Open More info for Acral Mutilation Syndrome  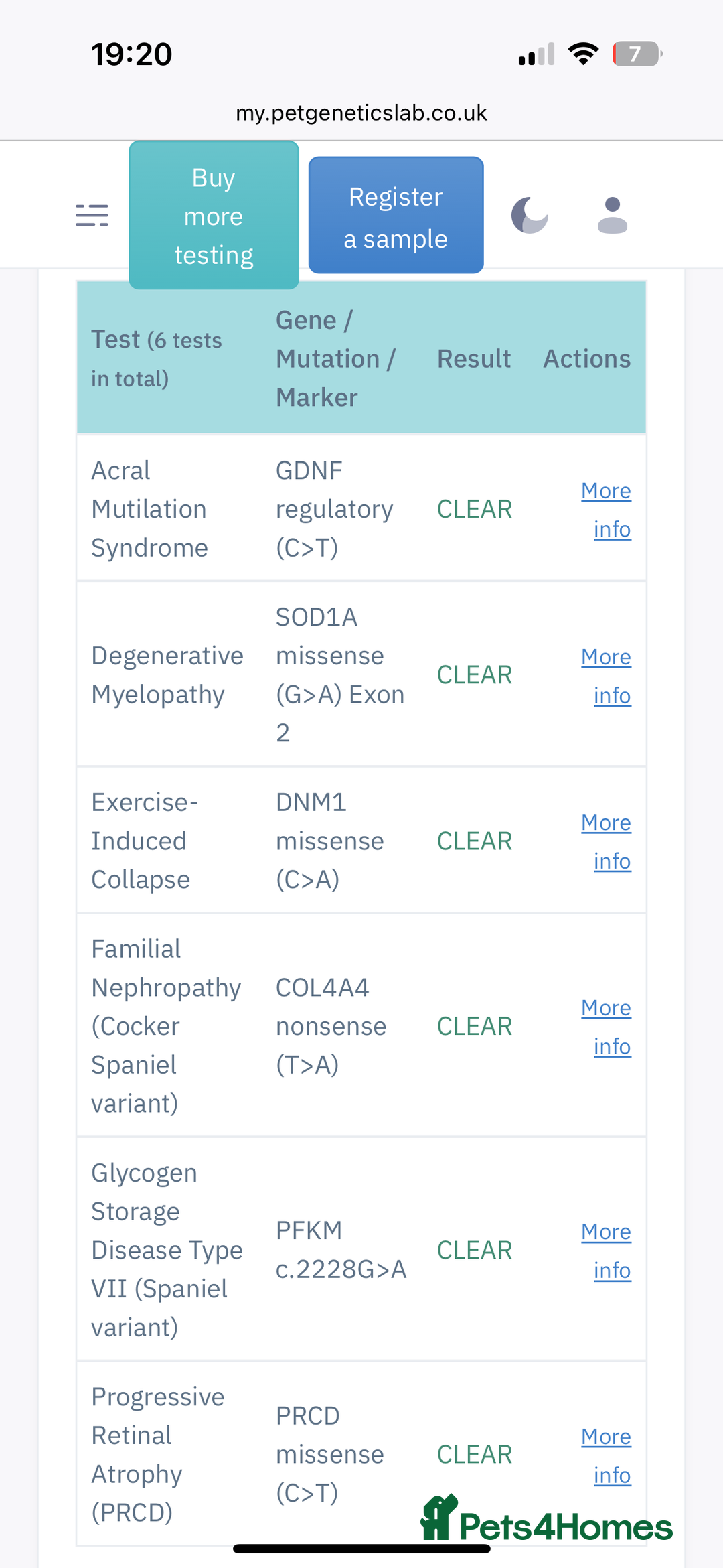pyautogui.click(x=607, y=509)
